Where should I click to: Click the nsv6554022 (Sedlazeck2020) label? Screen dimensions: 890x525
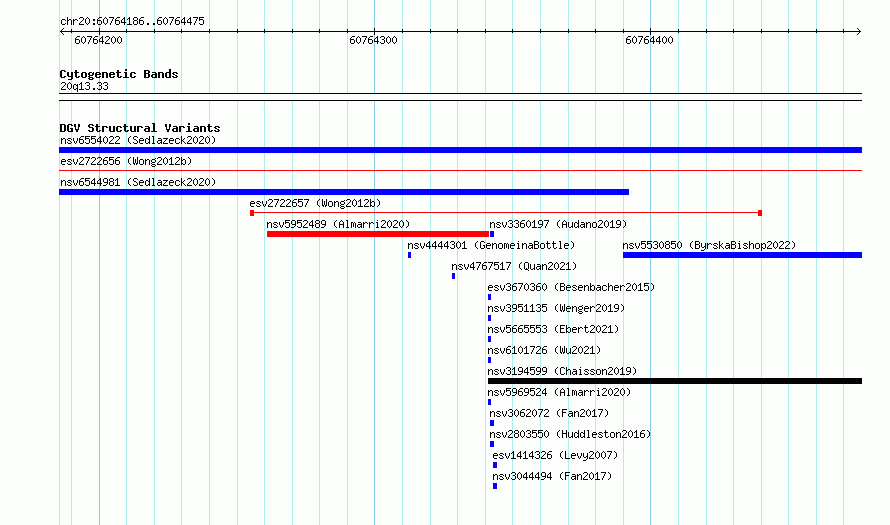(138, 140)
